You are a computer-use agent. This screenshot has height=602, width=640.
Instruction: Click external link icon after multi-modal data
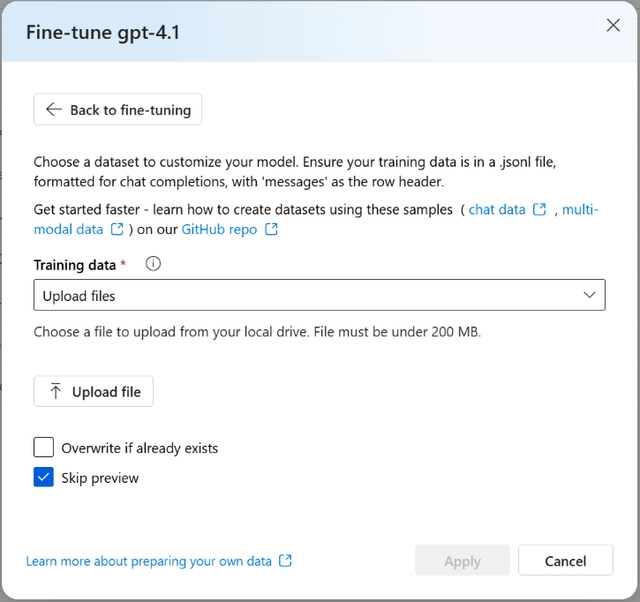117,230
